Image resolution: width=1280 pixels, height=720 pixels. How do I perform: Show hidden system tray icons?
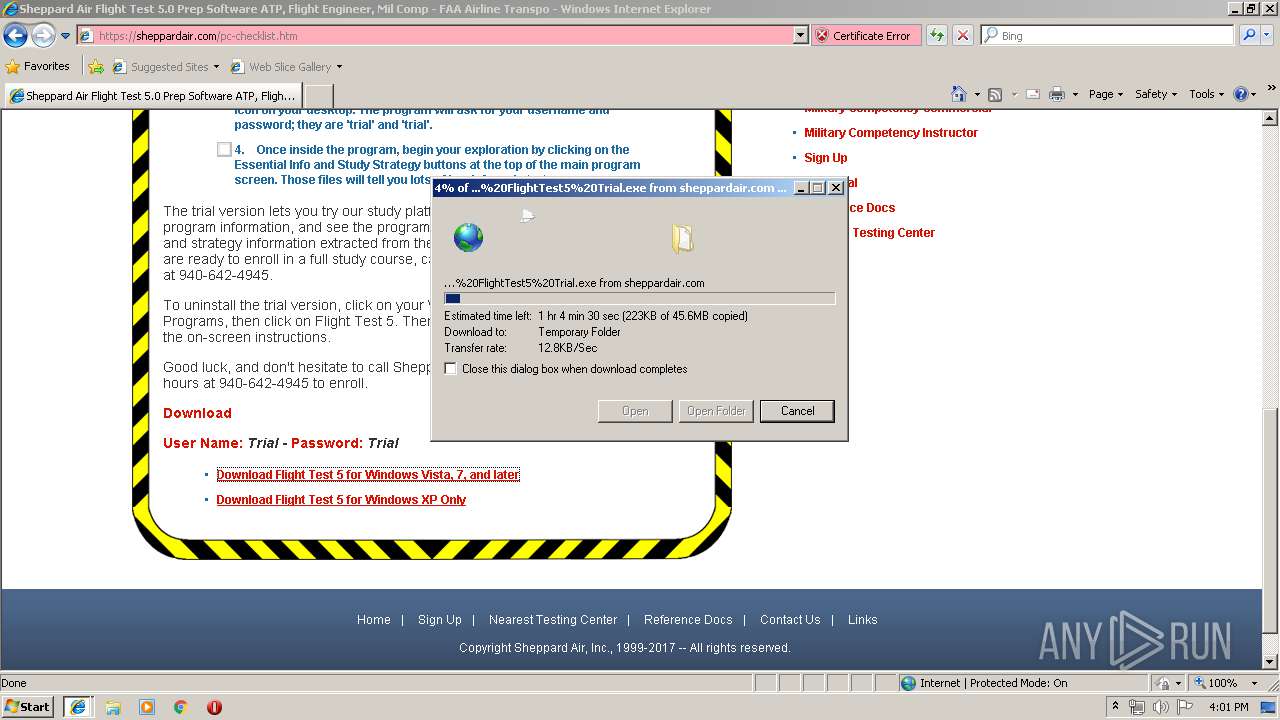[x=1116, y=707]
